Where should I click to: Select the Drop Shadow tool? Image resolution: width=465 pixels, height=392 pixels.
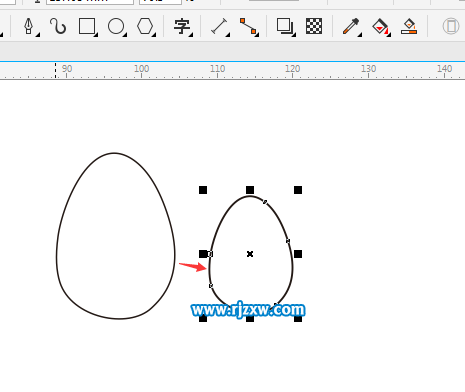(285, 26)
